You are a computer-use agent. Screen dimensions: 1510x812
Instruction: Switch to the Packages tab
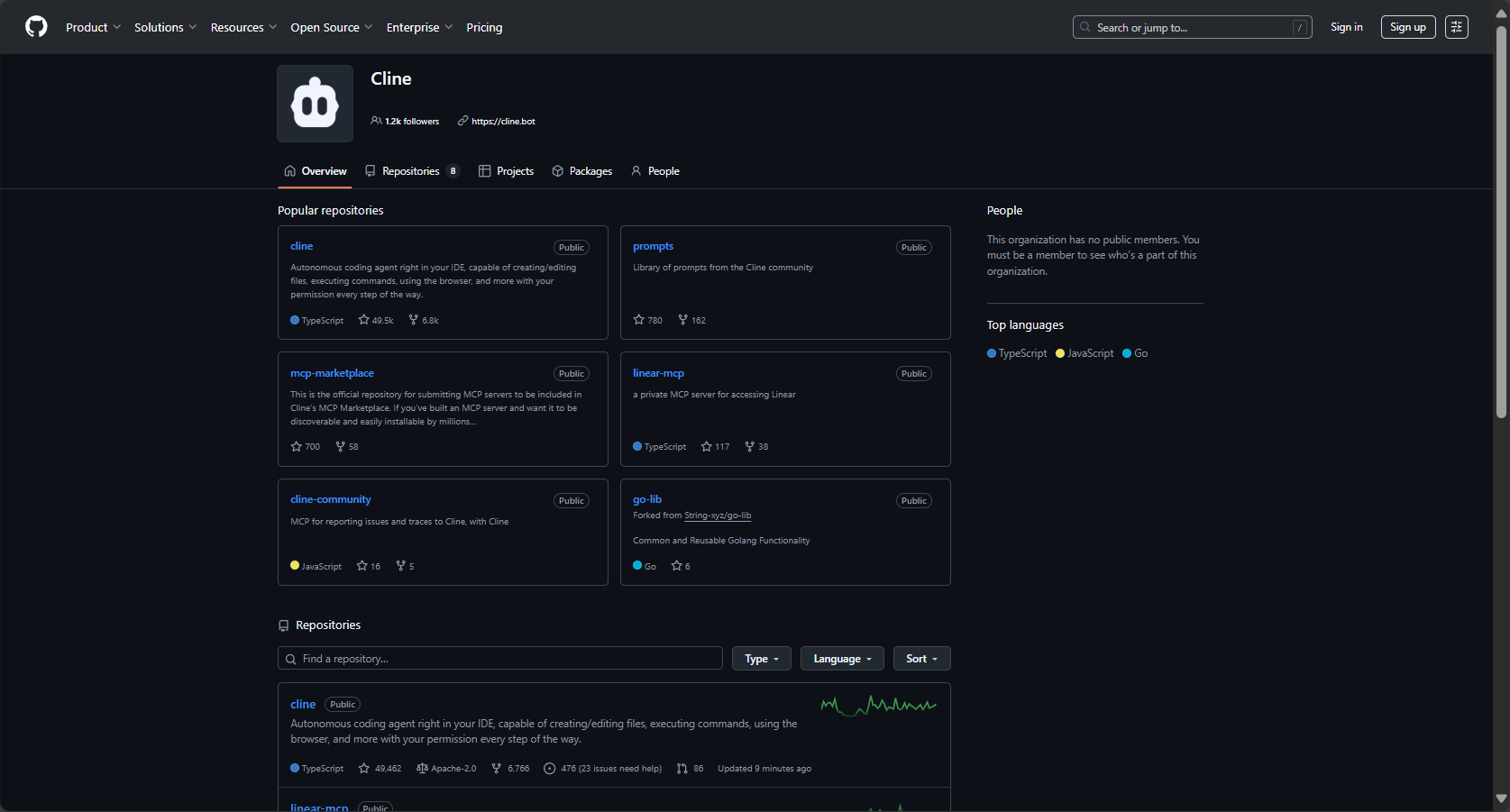(581, 171)
